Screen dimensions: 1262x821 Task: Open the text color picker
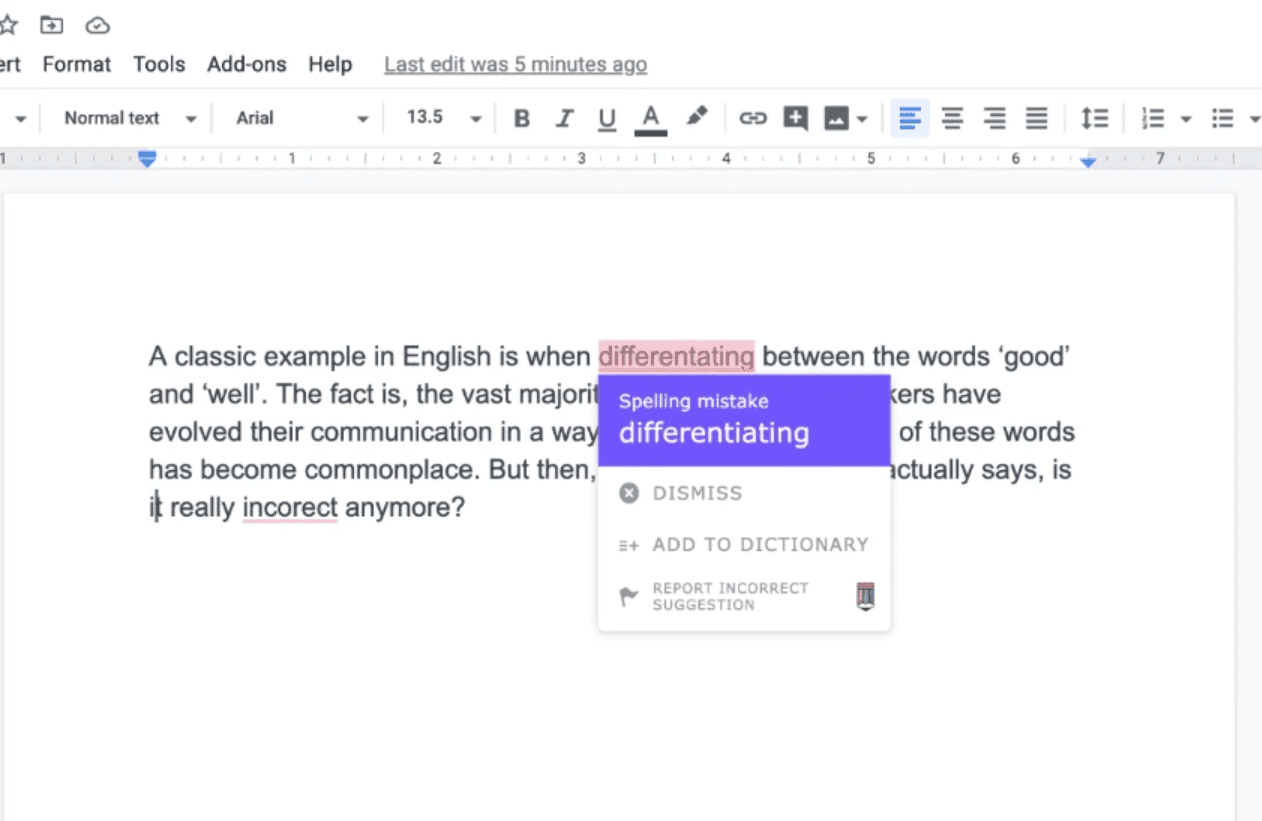tap(651, 119)
